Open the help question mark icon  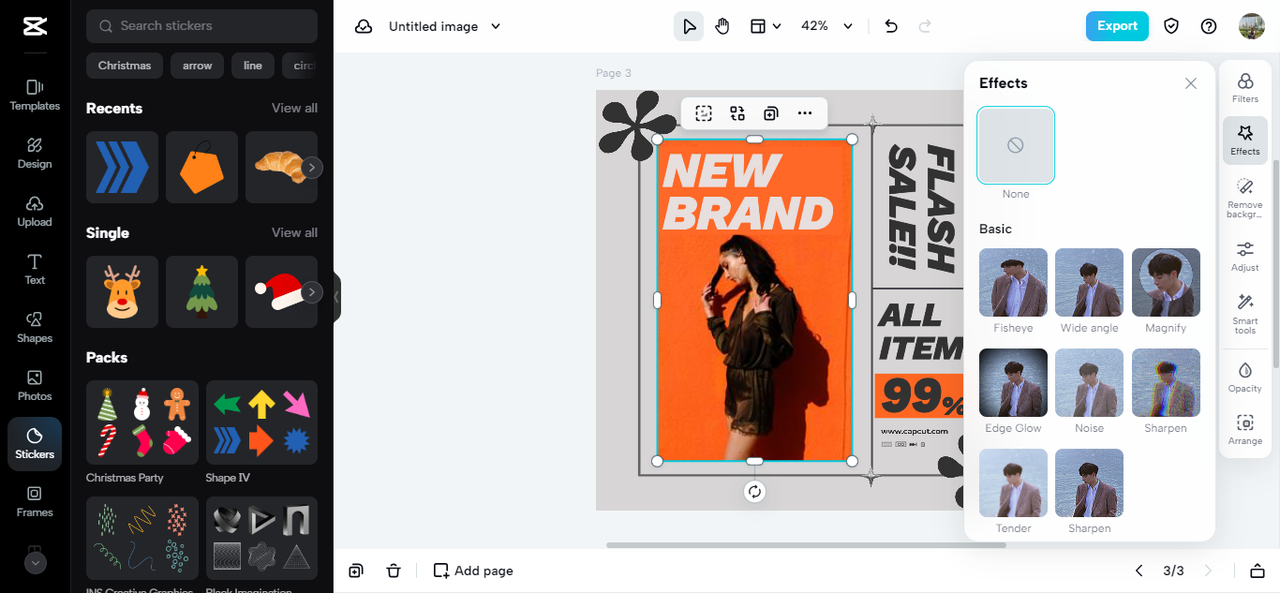point(1209,27)
